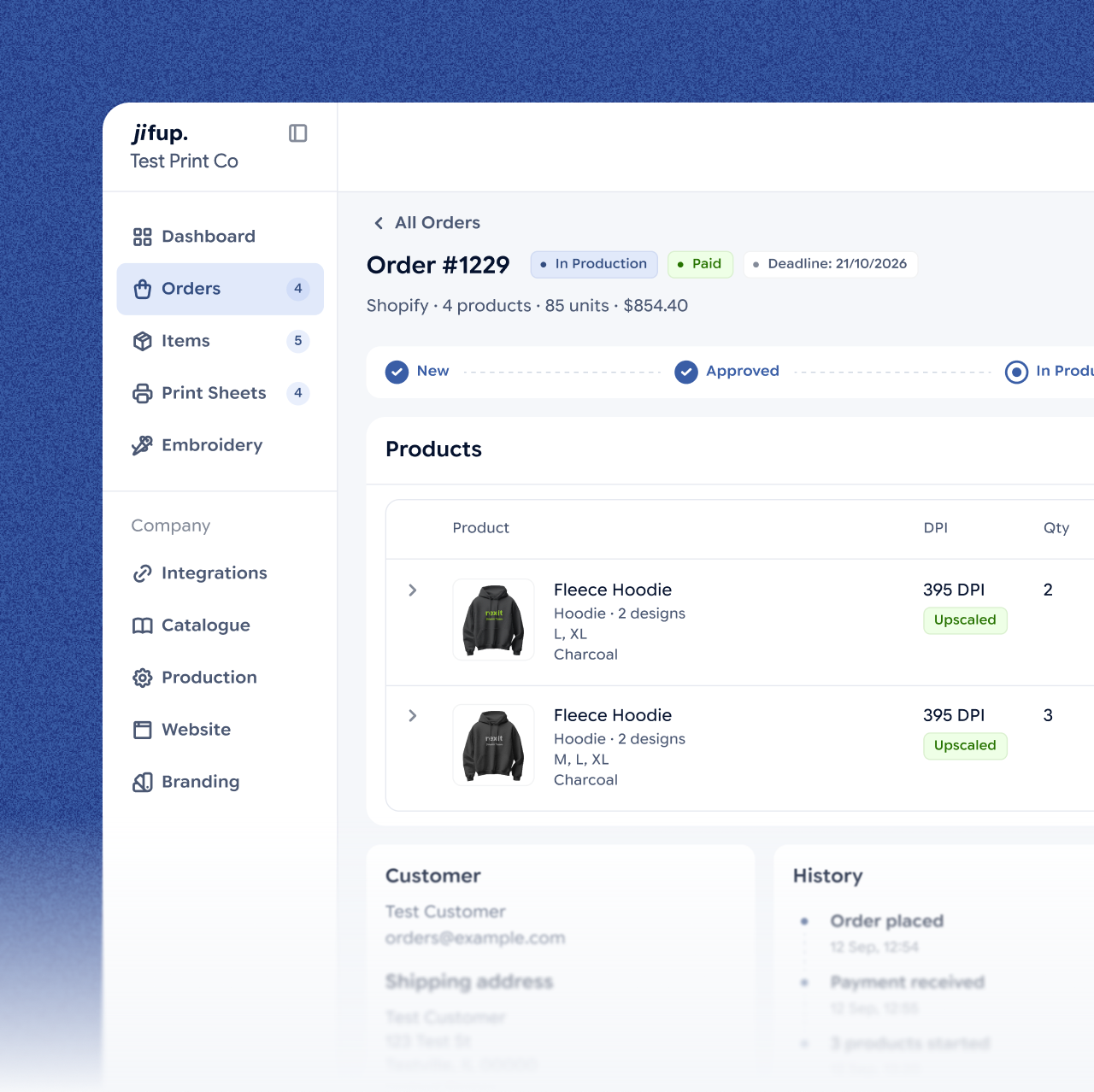Open Catalogue via the book icon
Image resolution: width=1094 pixels, height=1092 pixels.
143,625
